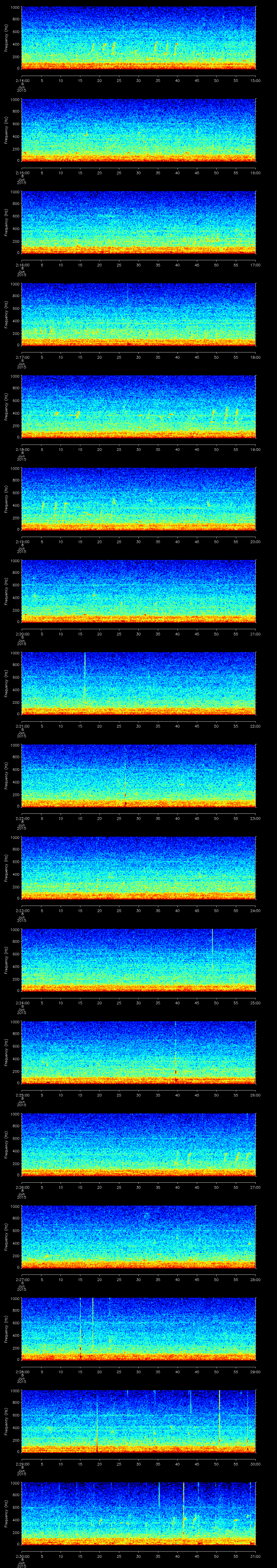Click the 2:25:00 start time label
This screenshot has width=277, height=1568.
(22, 1095)
